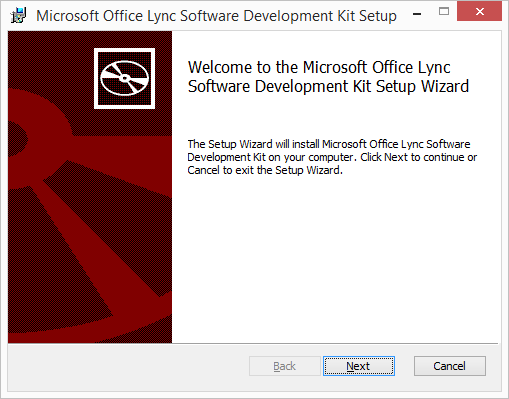The image size is (509, 399).
Task: Click the white-framed CD disc icon
Action: (124, 78)
